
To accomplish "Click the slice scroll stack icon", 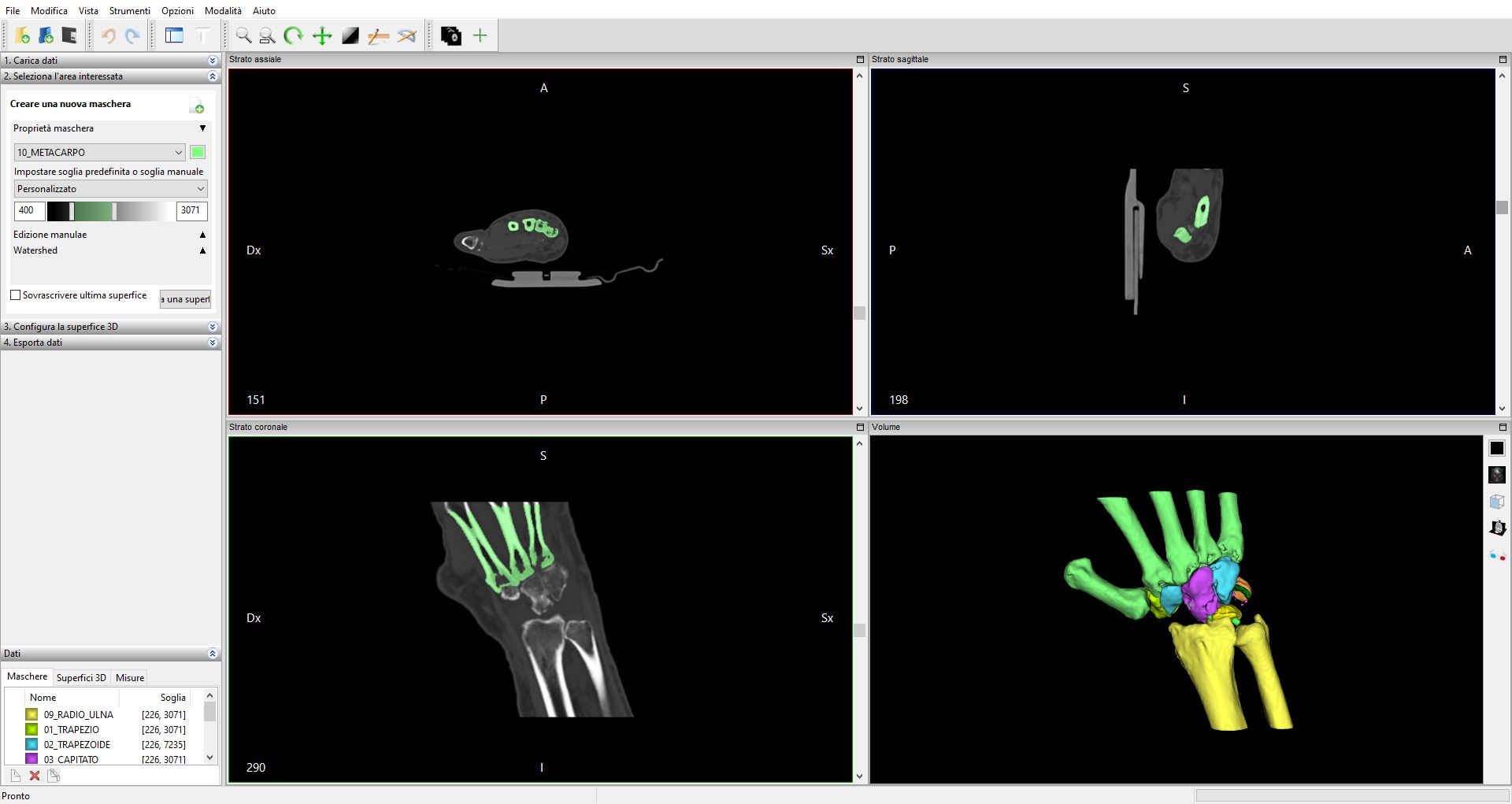I will [451, 35].
